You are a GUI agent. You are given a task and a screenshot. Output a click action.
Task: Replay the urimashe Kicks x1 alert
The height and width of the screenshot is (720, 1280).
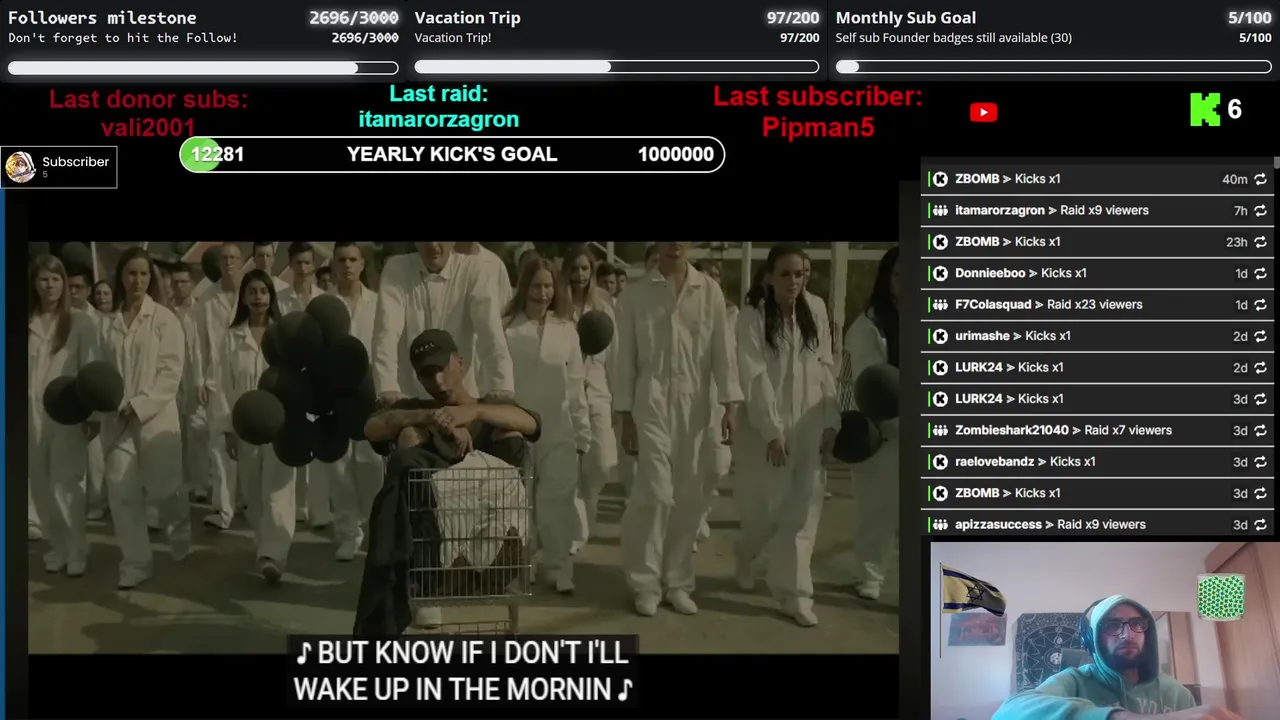coord(1260,336)
